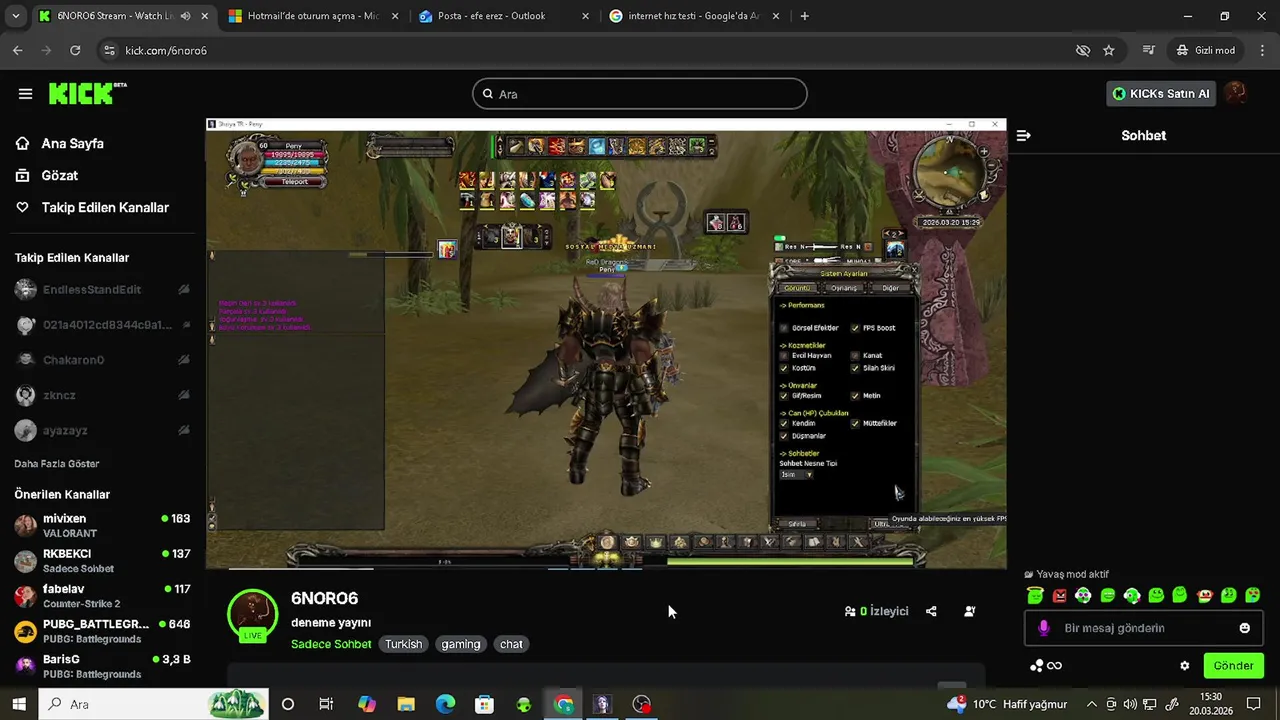The height and width of the screenshot is (720, 1280).
Task: Bookmark this page with the star icon
Action: (x=1109, y=50)
